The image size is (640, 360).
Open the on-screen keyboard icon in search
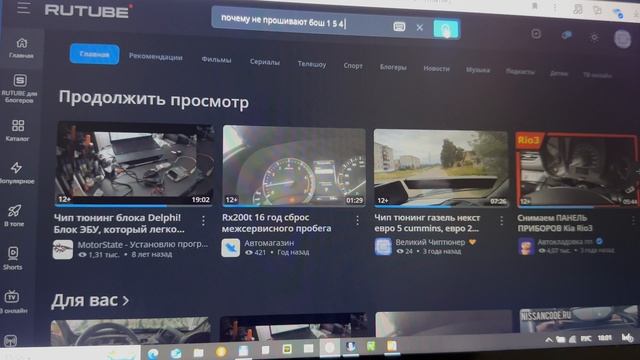(x=399, y=27)
